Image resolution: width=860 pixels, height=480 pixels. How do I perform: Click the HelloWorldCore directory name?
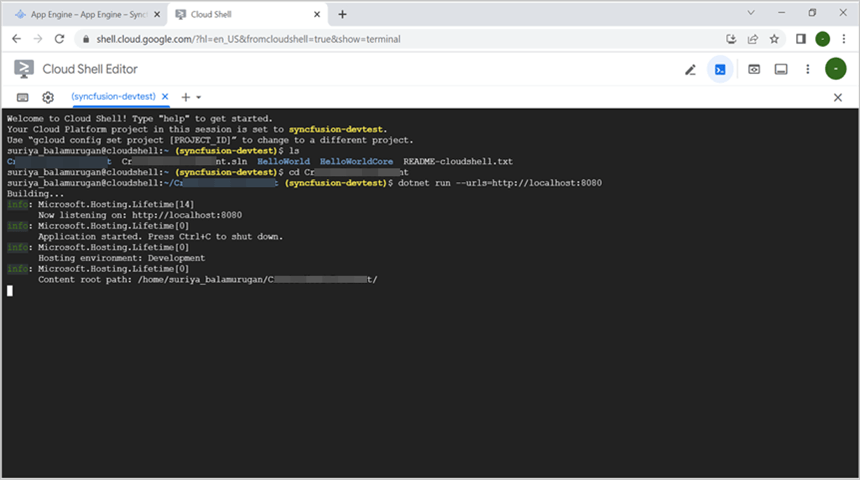point(357,161)
